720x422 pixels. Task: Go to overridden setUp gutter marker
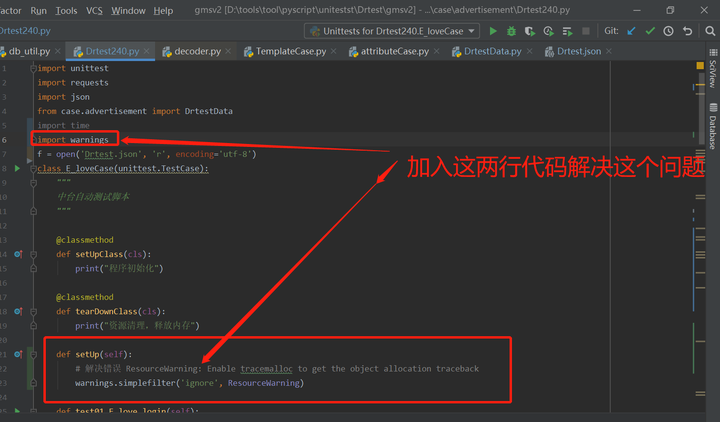(x=18, y=354)
